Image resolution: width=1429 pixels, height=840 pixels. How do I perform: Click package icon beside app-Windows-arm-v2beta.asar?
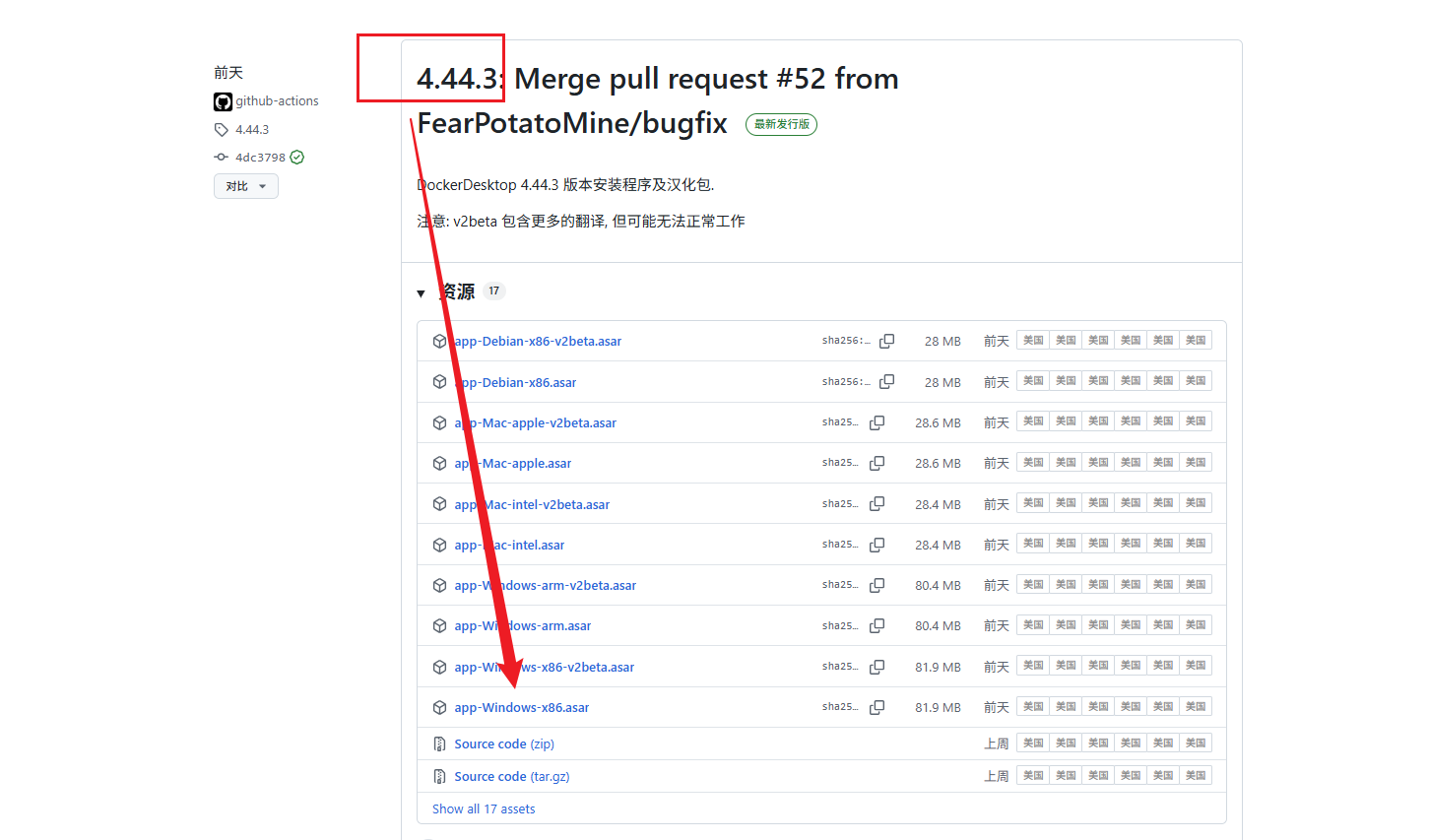pos(440,585)
